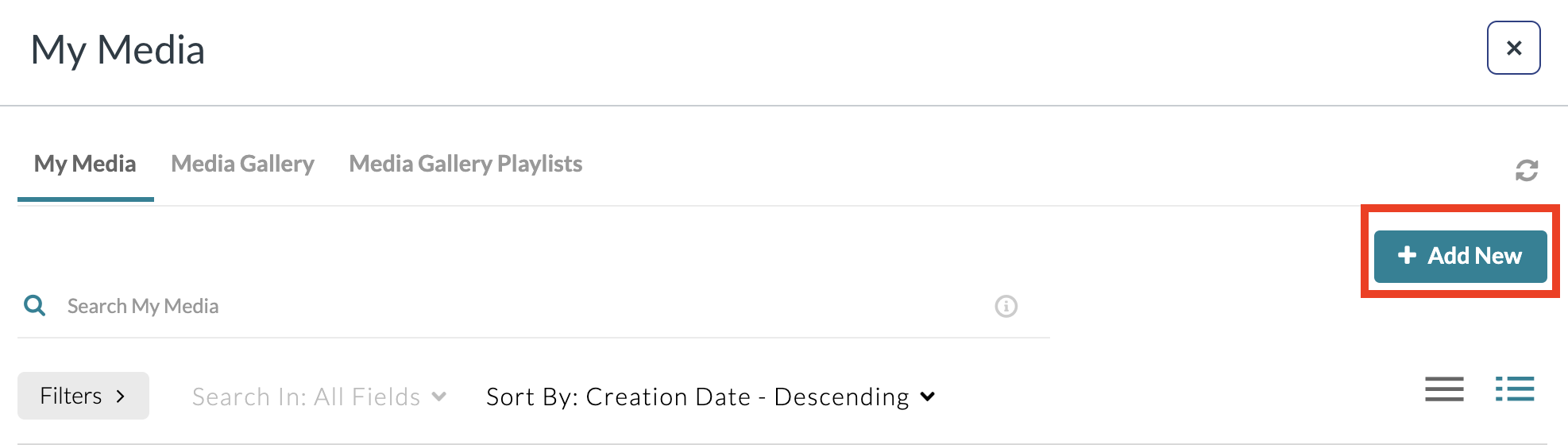The image size is (1568, 445).
Task: Click the Creation Date - Descending sort text
Action: click(747, 397)
